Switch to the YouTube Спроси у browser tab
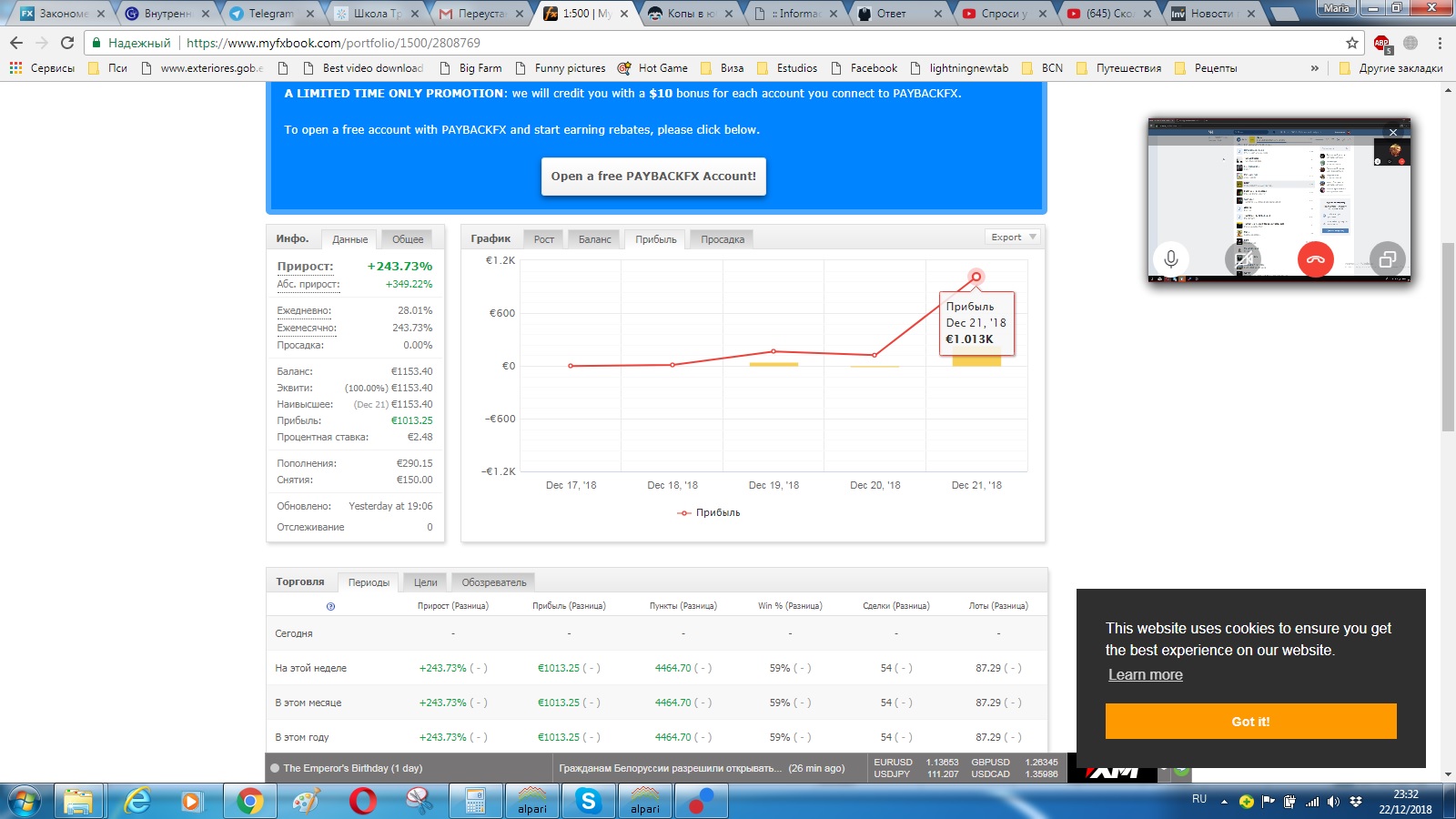The image size is (1456, 819). point(1005,14)
